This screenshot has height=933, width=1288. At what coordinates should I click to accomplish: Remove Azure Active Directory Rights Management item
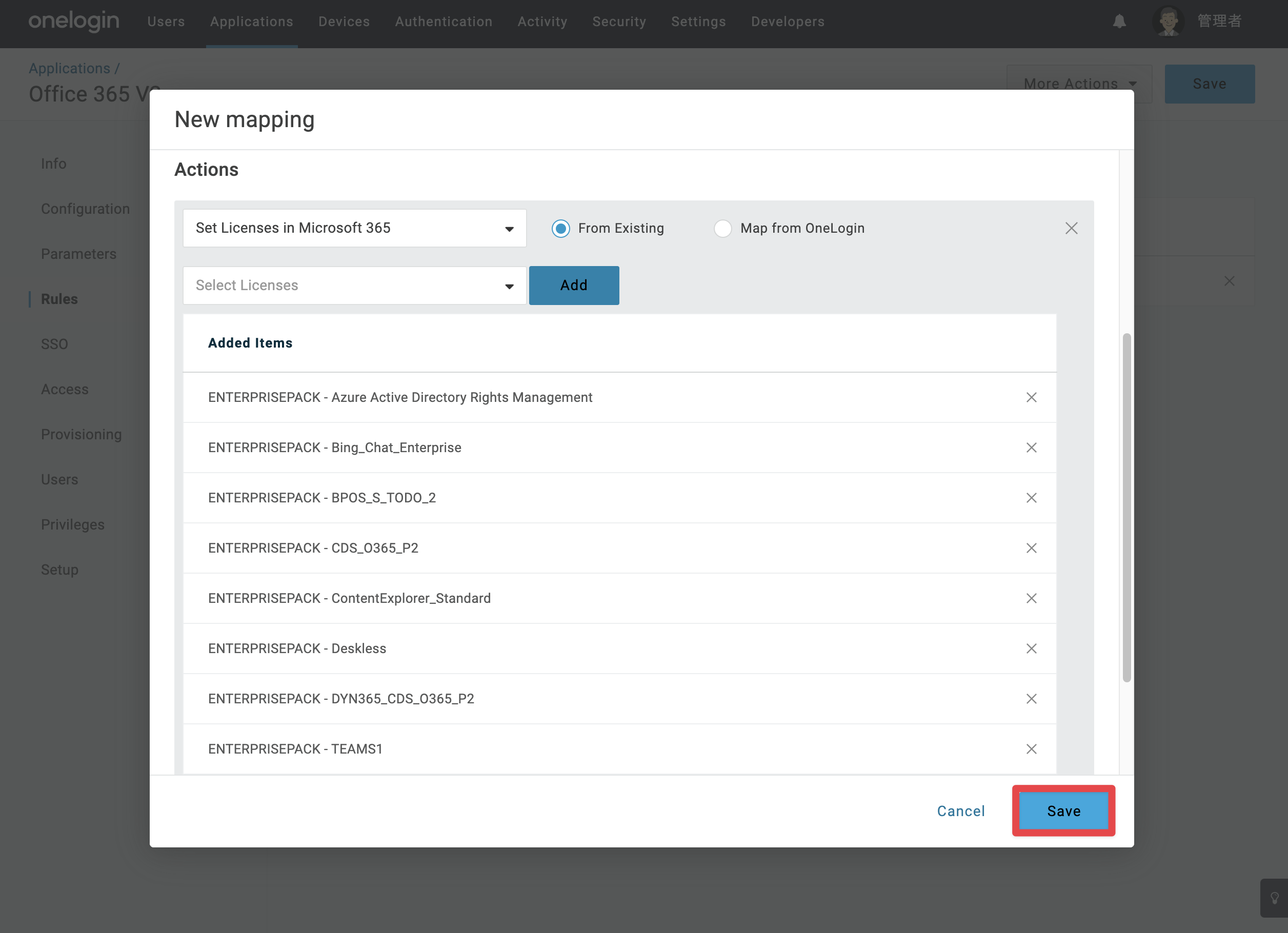[x=1031, y=397]
